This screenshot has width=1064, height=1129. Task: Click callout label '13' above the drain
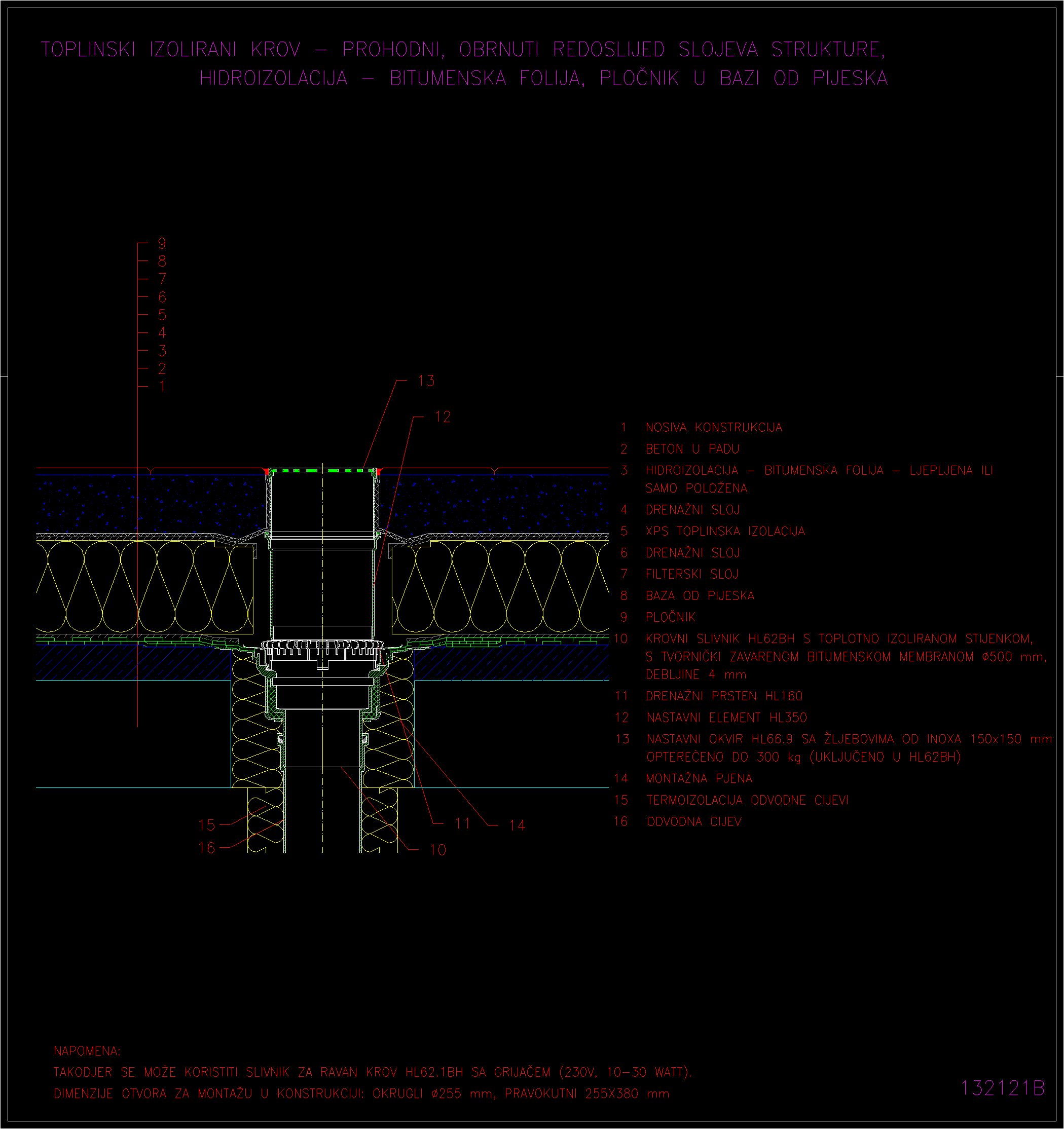coord(426,381)
